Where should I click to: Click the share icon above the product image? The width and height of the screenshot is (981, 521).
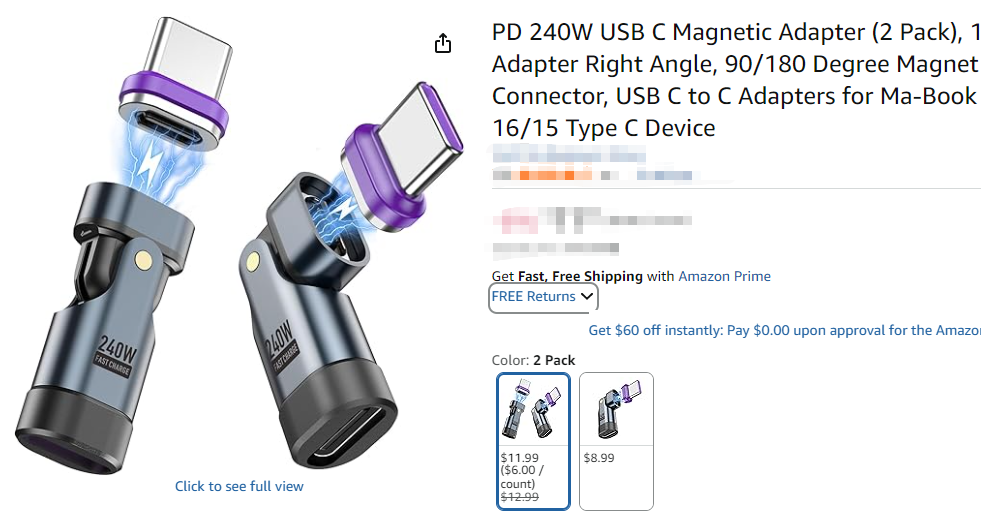pyautogui.click(x=443, y=43)
